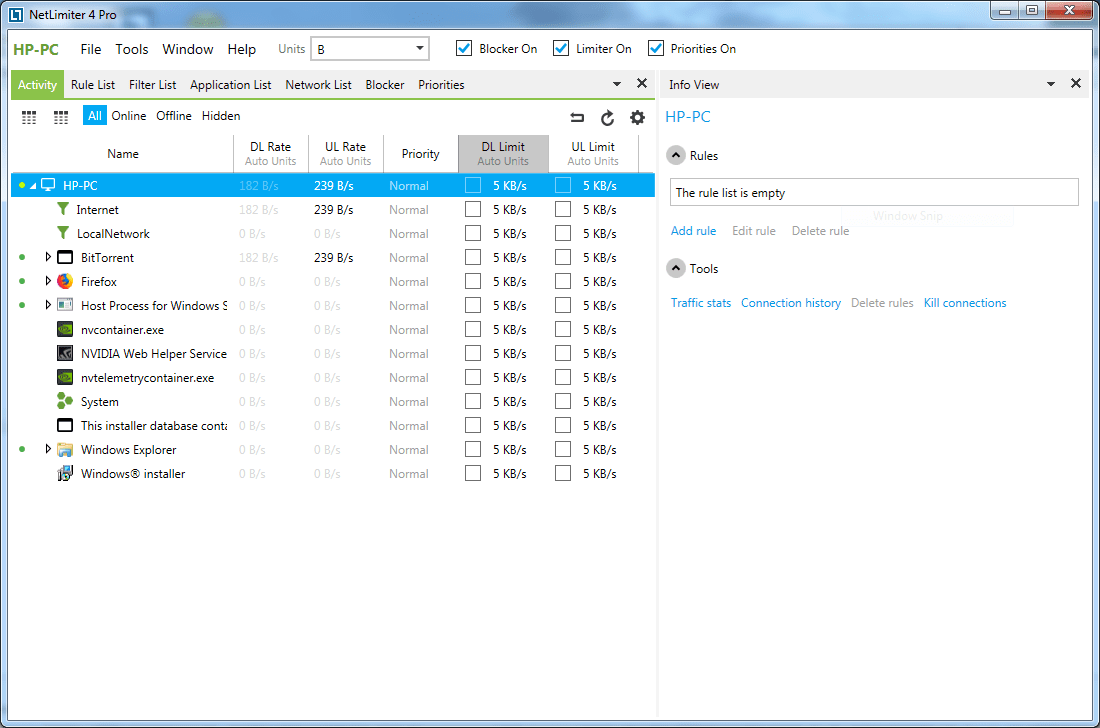
Task: Close the Activity panel with X
Action: (641, 83)
